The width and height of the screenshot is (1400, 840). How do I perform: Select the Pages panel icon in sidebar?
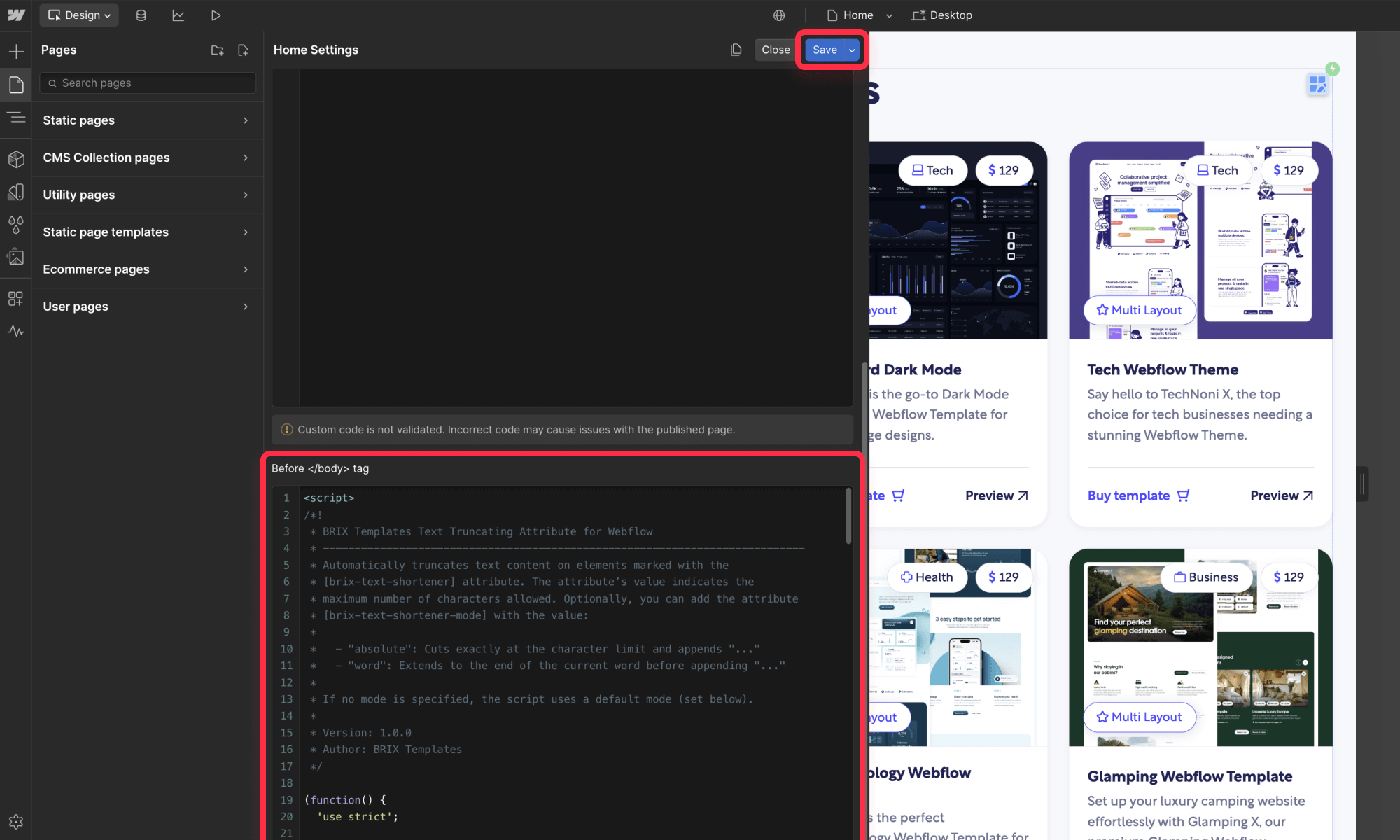(x=16, y=85)
